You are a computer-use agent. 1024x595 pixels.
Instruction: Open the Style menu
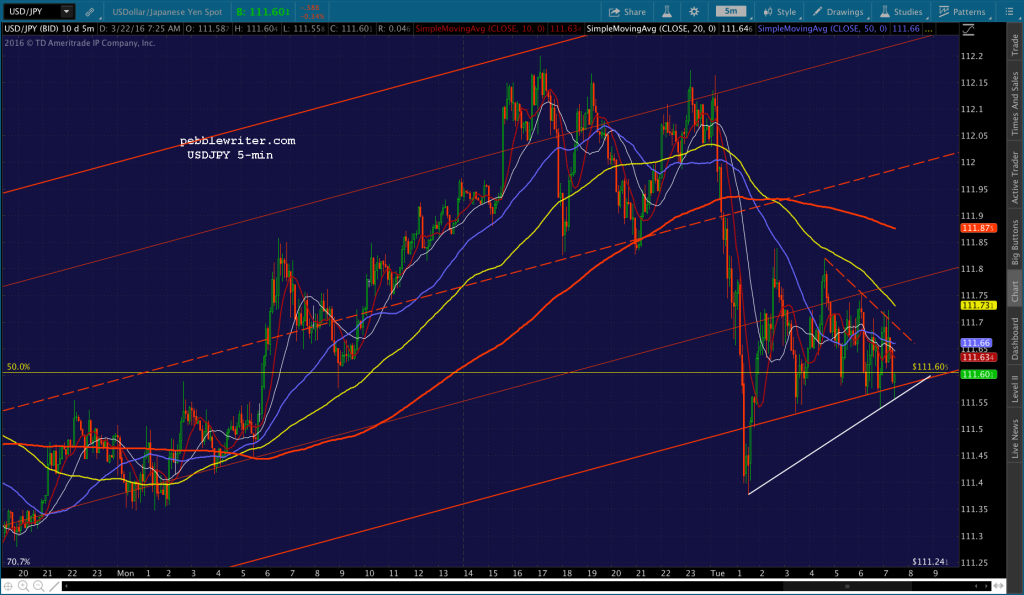coord(780,12)
